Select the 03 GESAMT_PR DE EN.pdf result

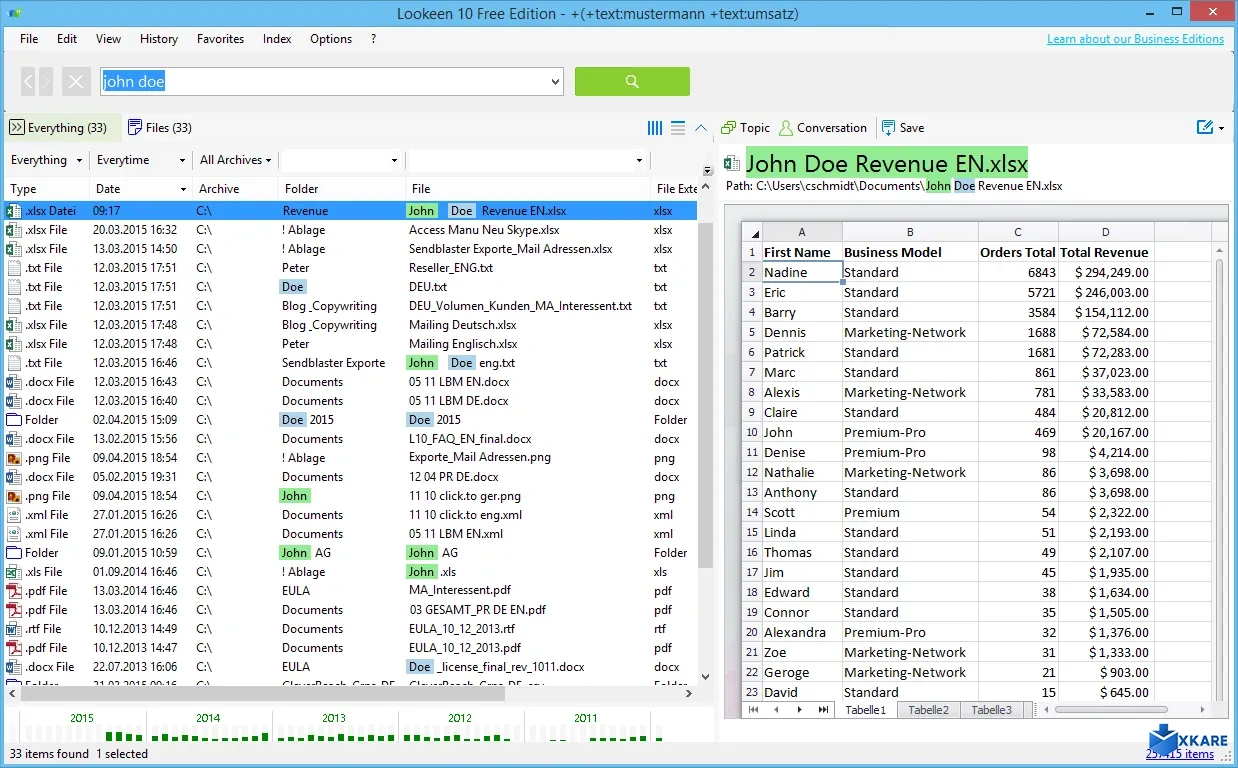[x=351, y=610]
